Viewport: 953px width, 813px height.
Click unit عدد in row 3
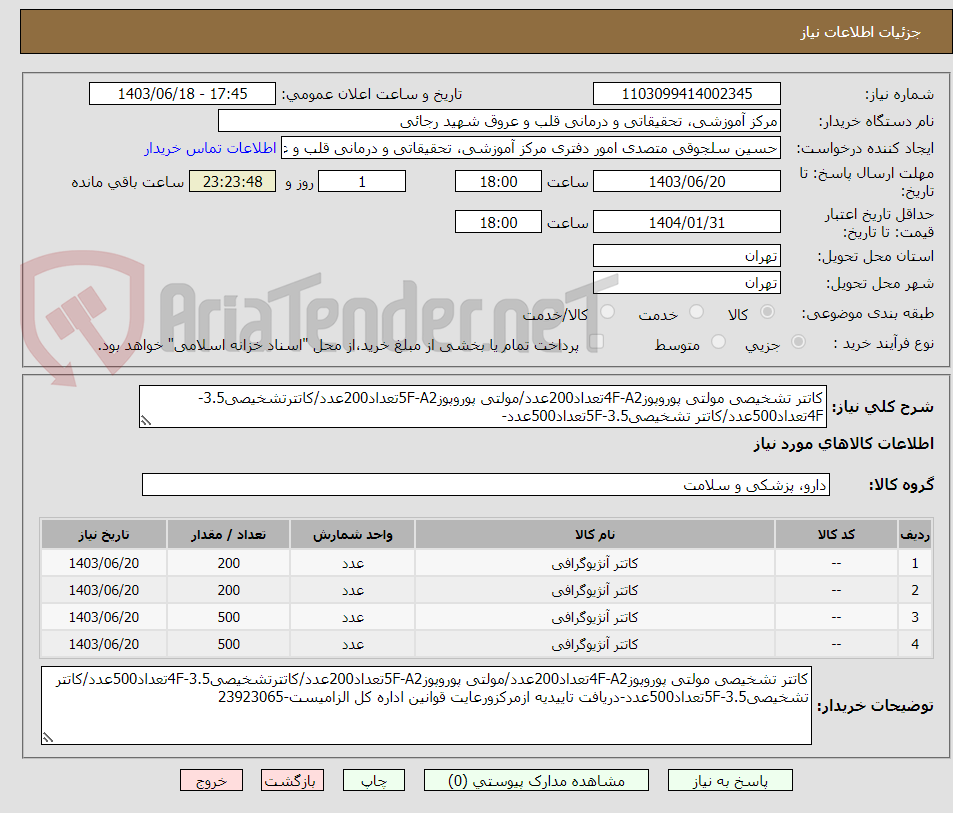[x=353, y=617]
